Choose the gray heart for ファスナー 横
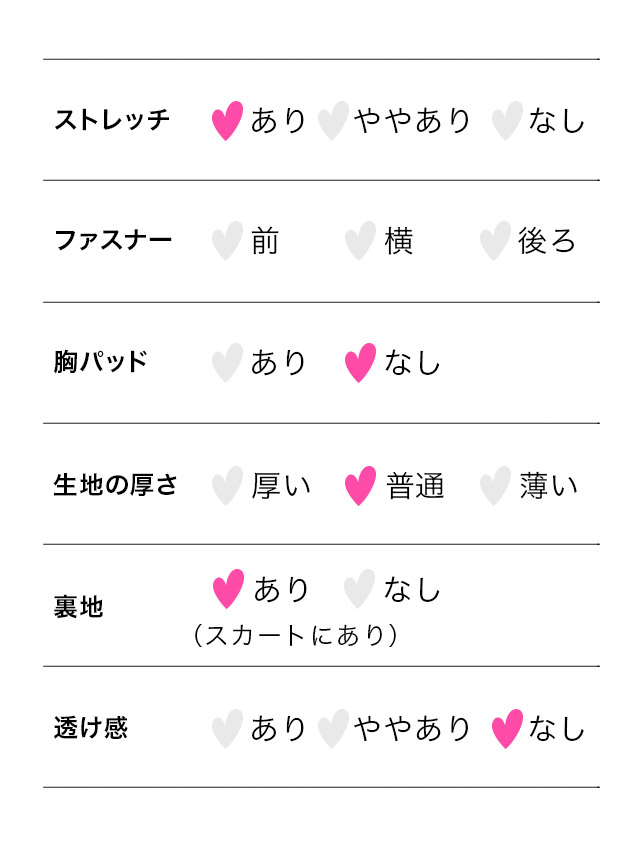Image resolution: width=640 pixels, height=854 pixels. click(x=360, y=241)
